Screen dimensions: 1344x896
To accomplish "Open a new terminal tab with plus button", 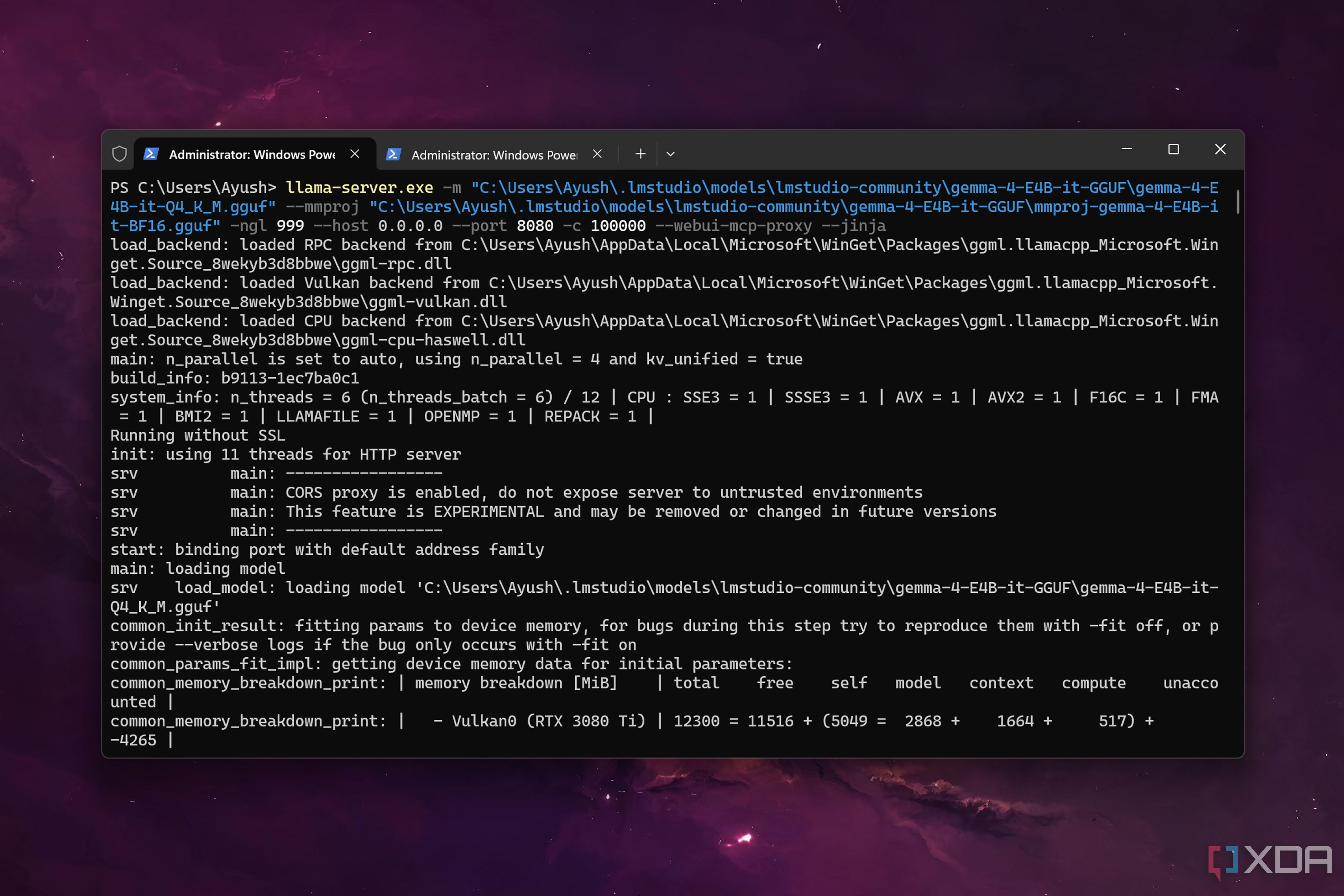I will click(x=641, y=154).
